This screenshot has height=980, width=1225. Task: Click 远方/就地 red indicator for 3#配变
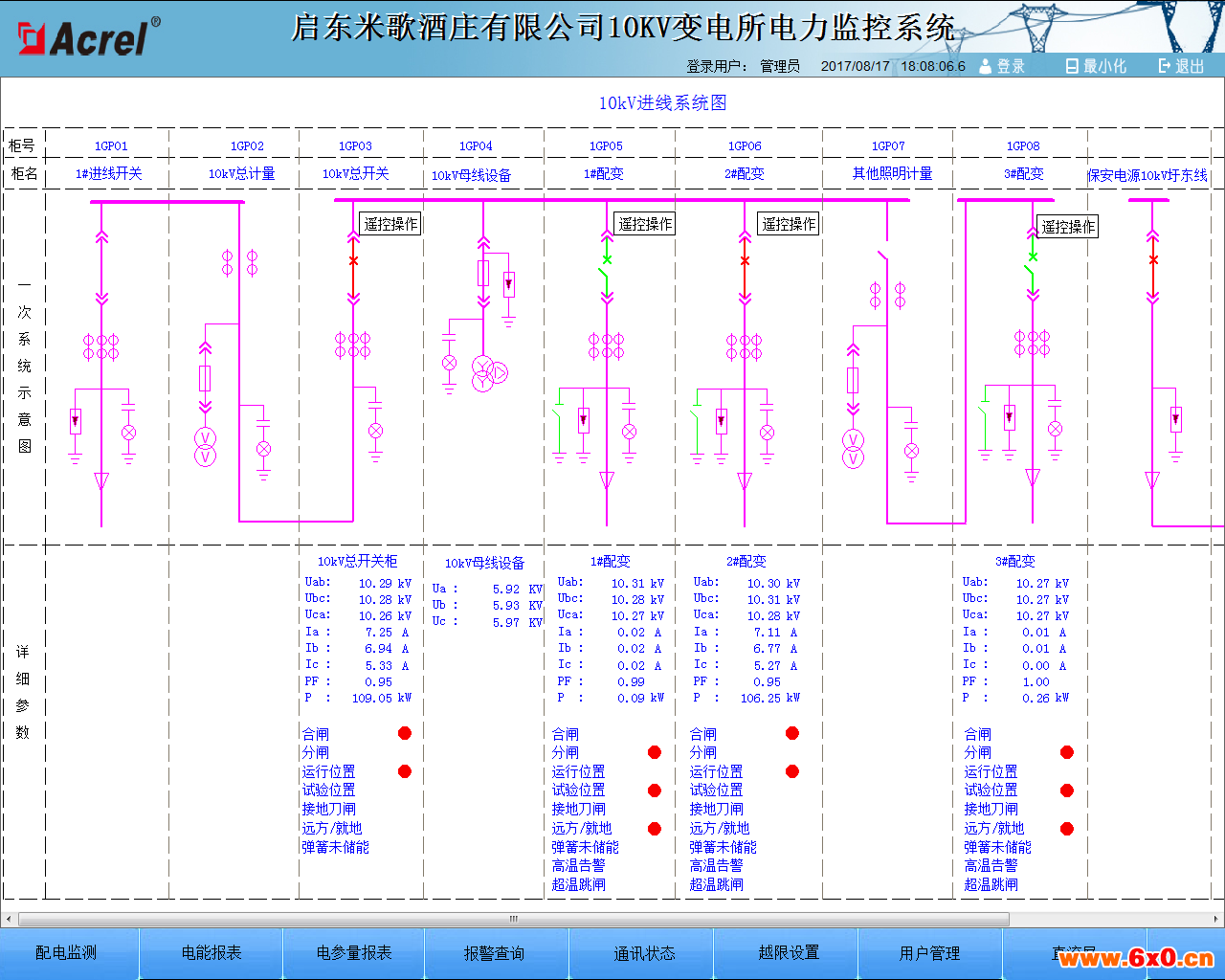(1067, 829)
